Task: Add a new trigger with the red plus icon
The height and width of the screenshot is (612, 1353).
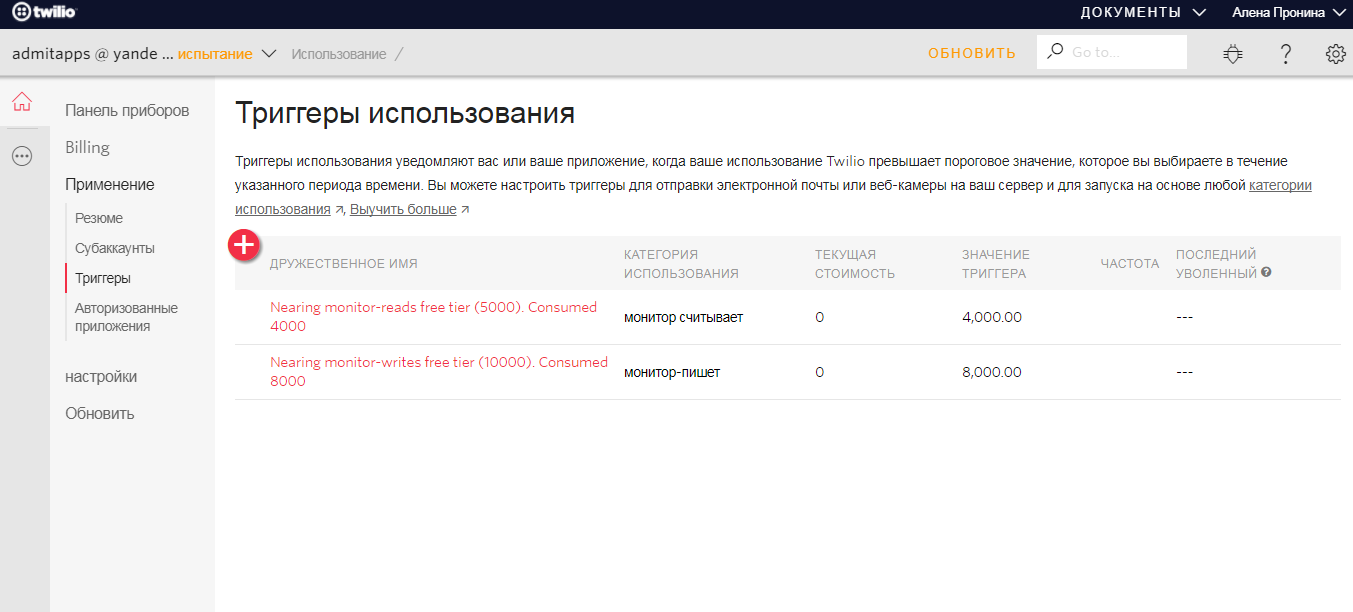Action: point(244,244)
